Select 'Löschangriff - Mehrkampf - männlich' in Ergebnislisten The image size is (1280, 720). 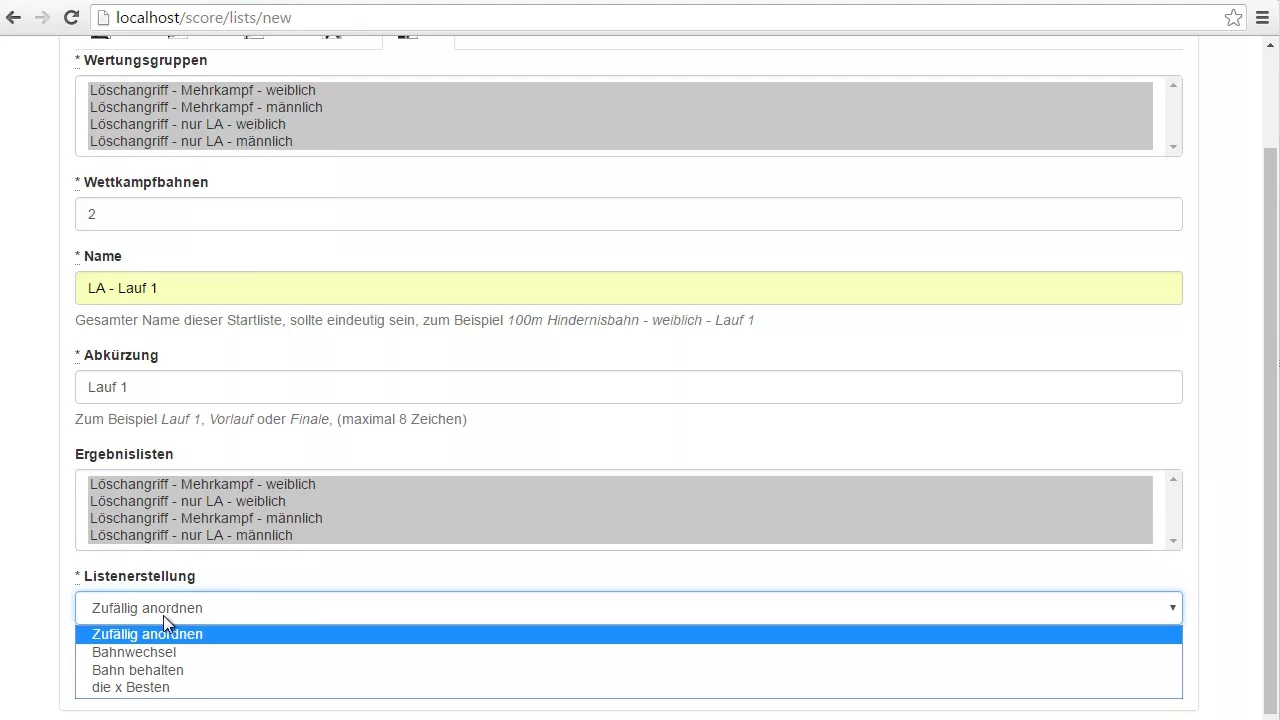620,518
